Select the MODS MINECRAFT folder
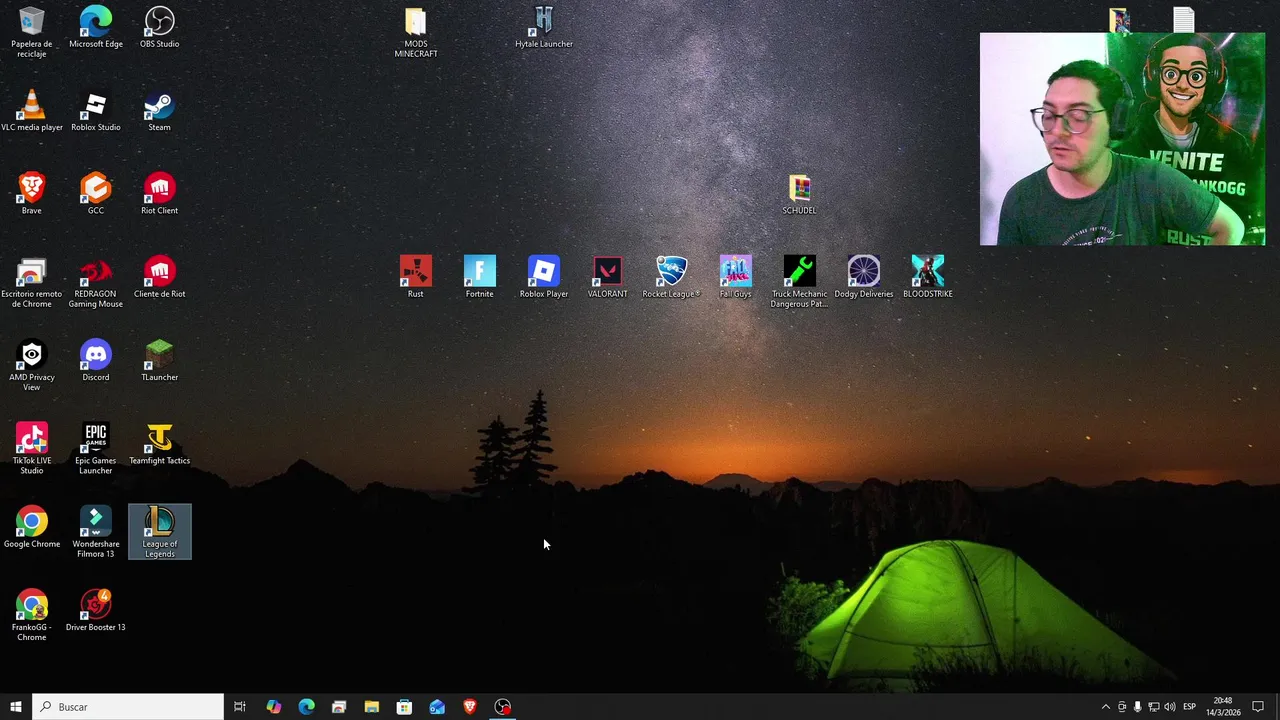The width and height of the screenshot is (1280, 720). tap(416, 32)
